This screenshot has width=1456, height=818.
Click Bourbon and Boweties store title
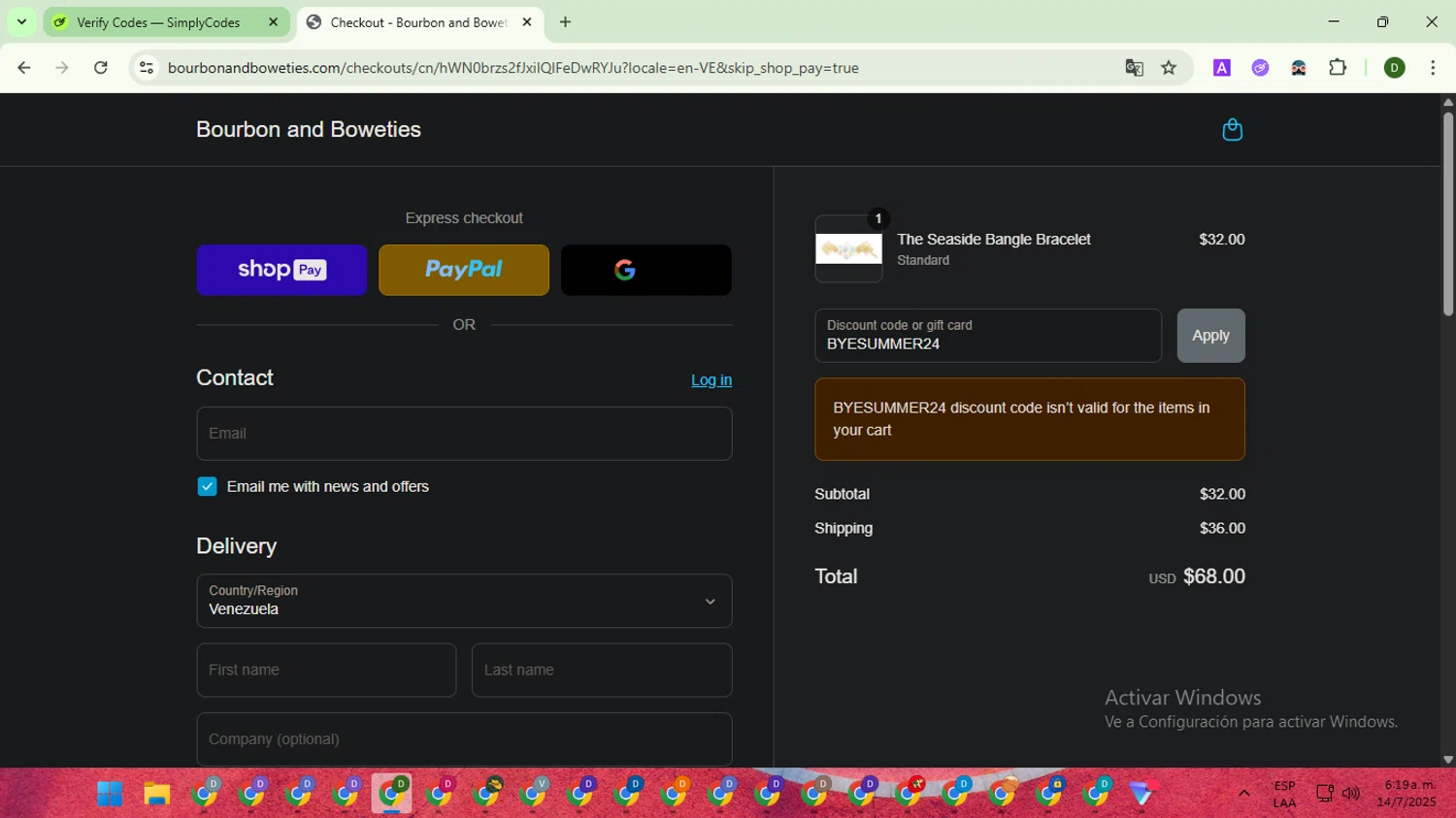point(309,130)
